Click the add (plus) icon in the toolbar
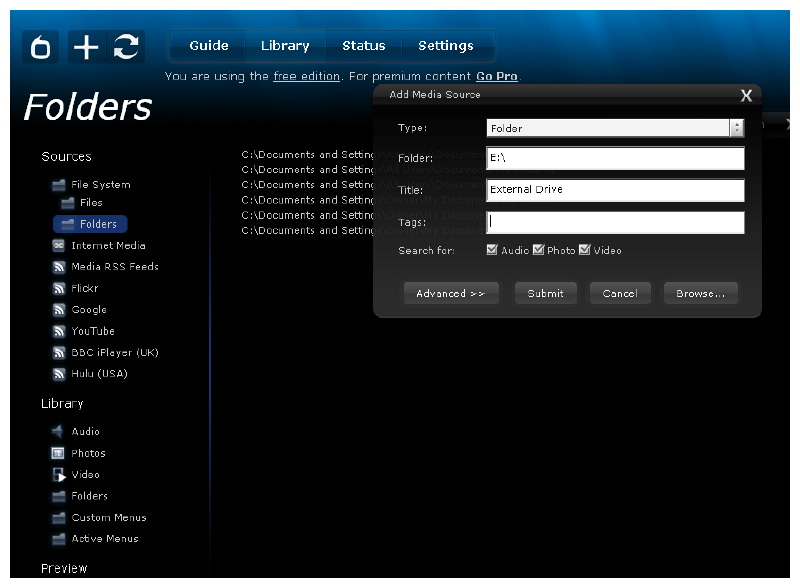 point(86,47)
